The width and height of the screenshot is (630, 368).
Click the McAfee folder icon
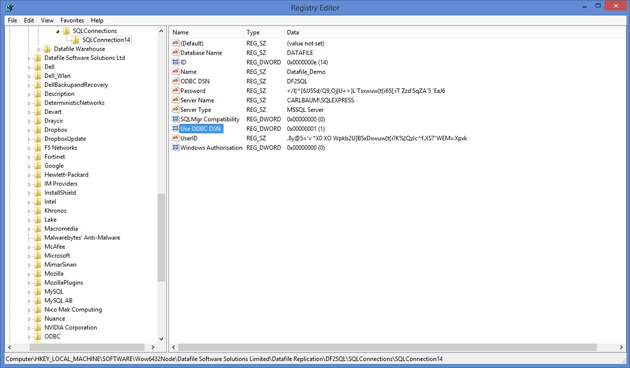(38, 247)
